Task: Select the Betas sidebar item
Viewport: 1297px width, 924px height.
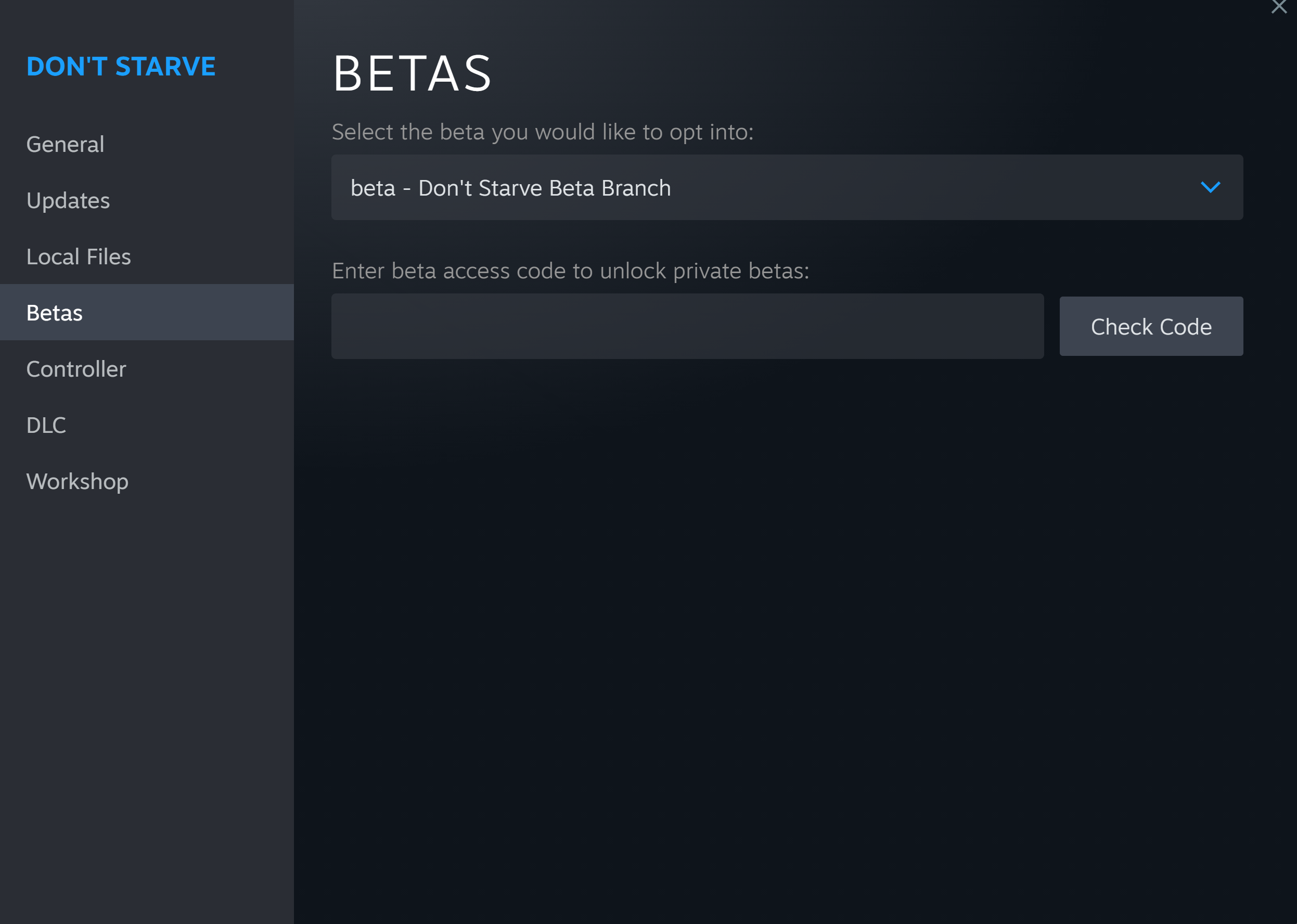Action: (x=55, y=313)
